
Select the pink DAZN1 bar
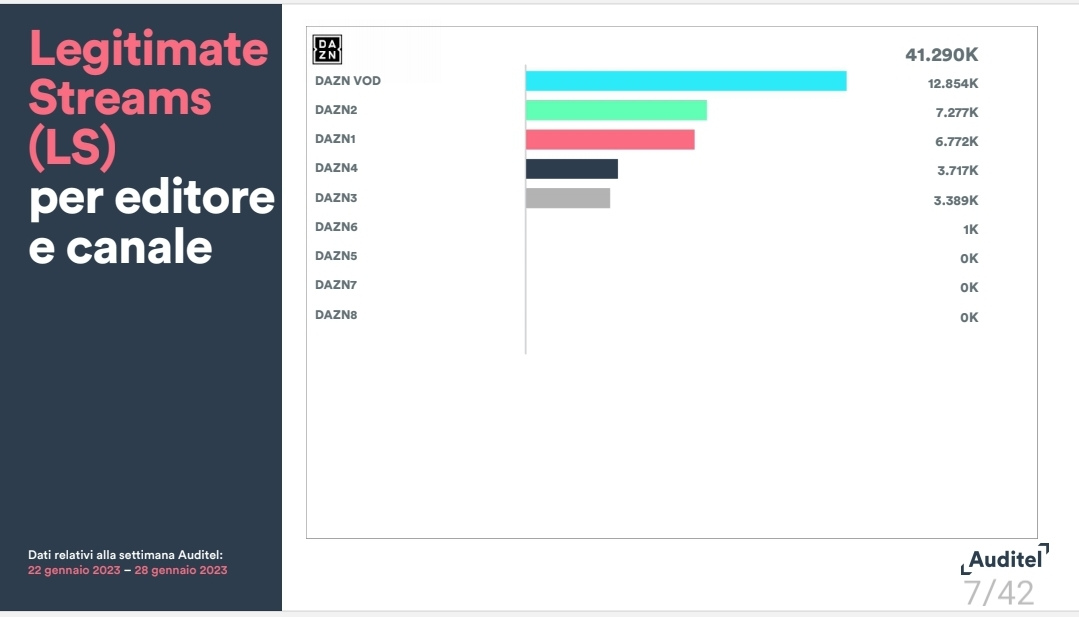point(610,140)
